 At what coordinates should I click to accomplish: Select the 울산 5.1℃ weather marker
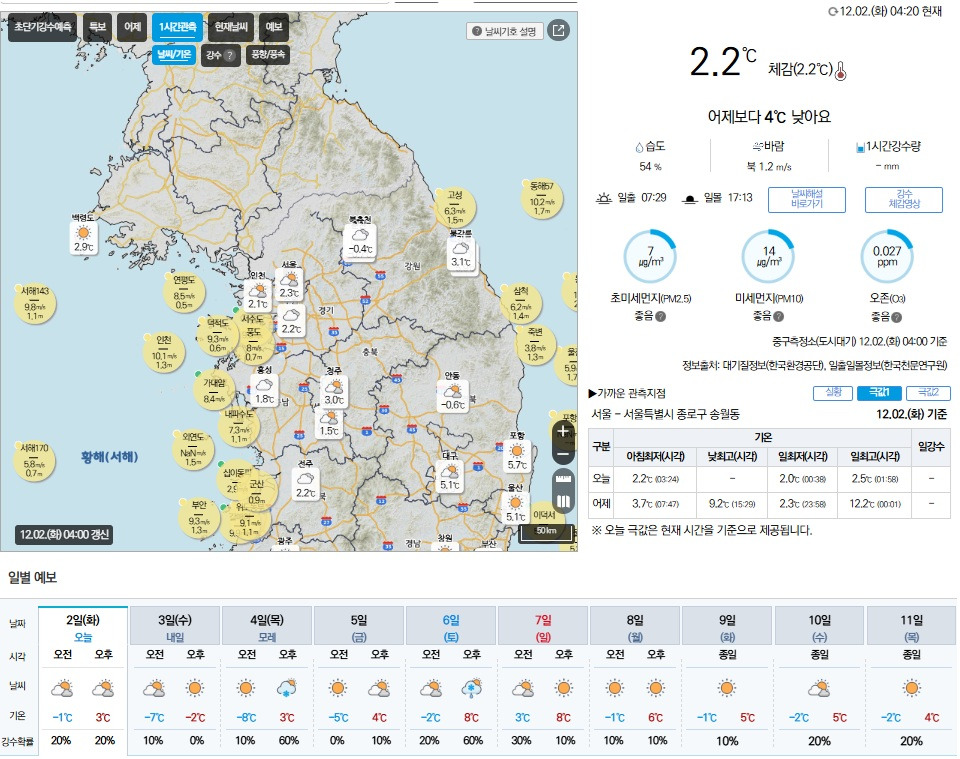pos(515,507)
